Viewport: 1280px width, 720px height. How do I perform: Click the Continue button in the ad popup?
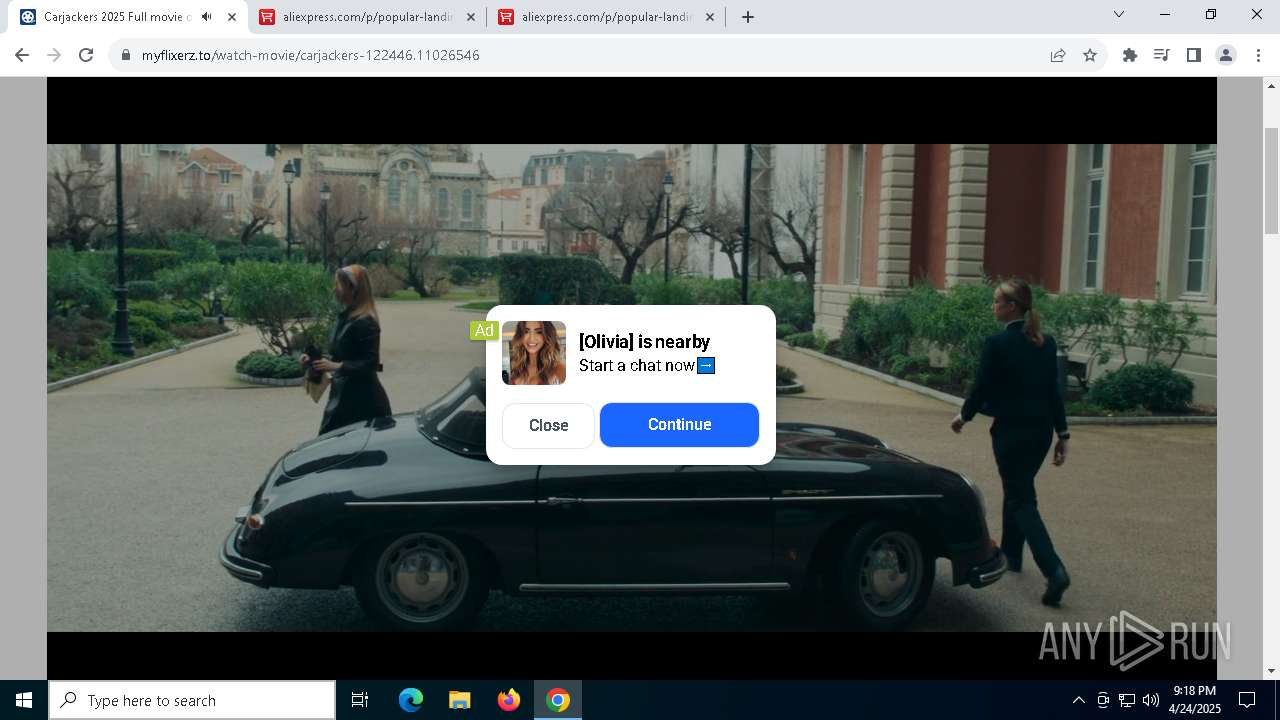tap(679, 425)
